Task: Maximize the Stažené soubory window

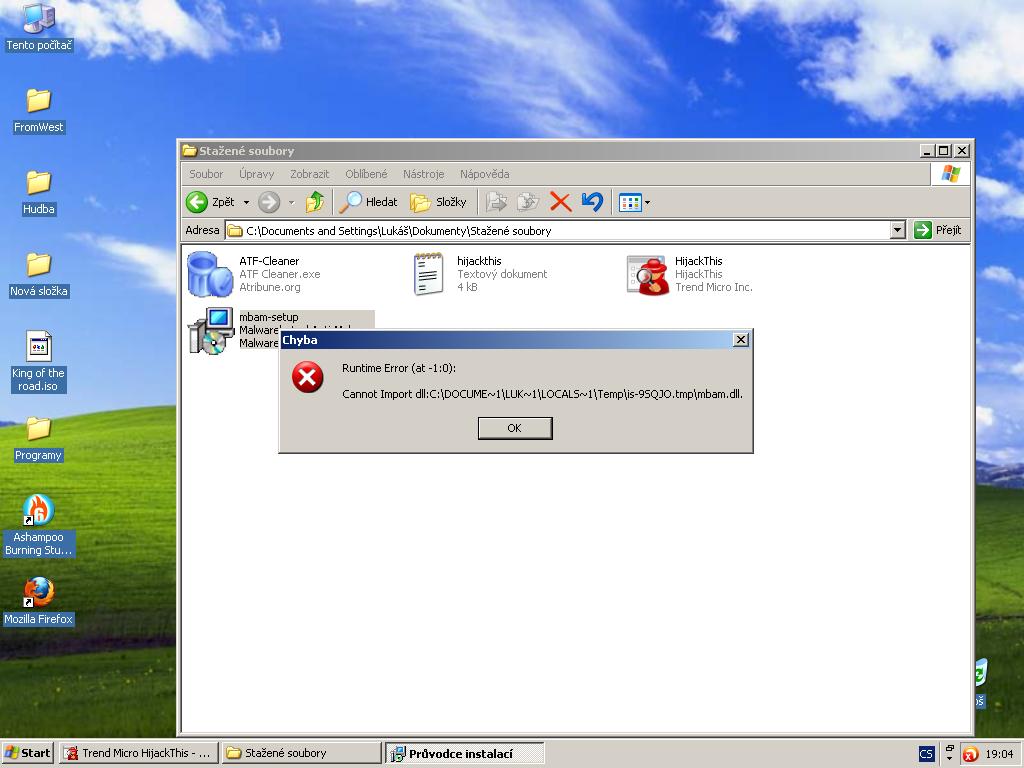Action: [x=944, y=151]
